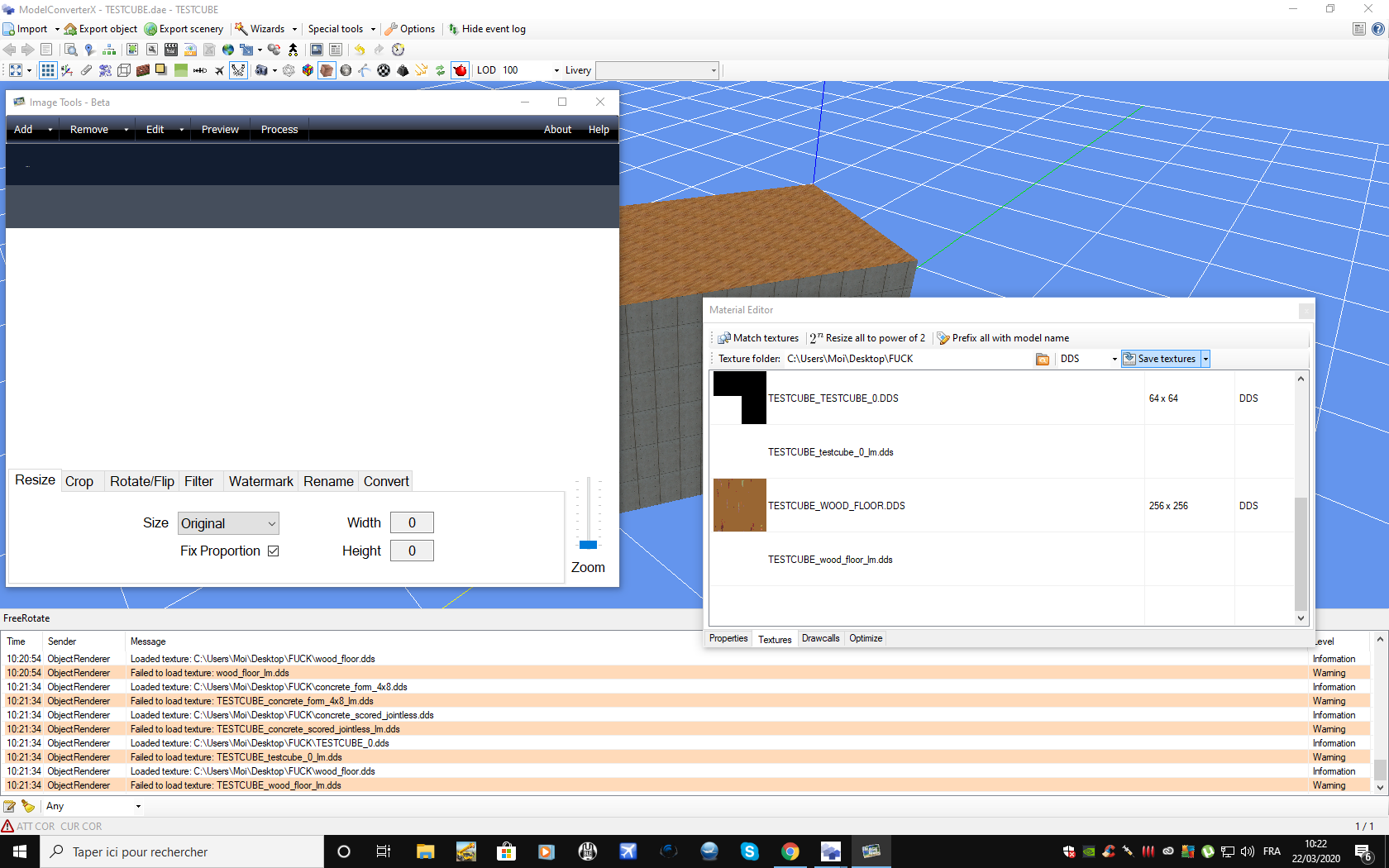Open the Size dropdown set to Original
Screen dimensions: 1389x868
[x=228, y=523]
